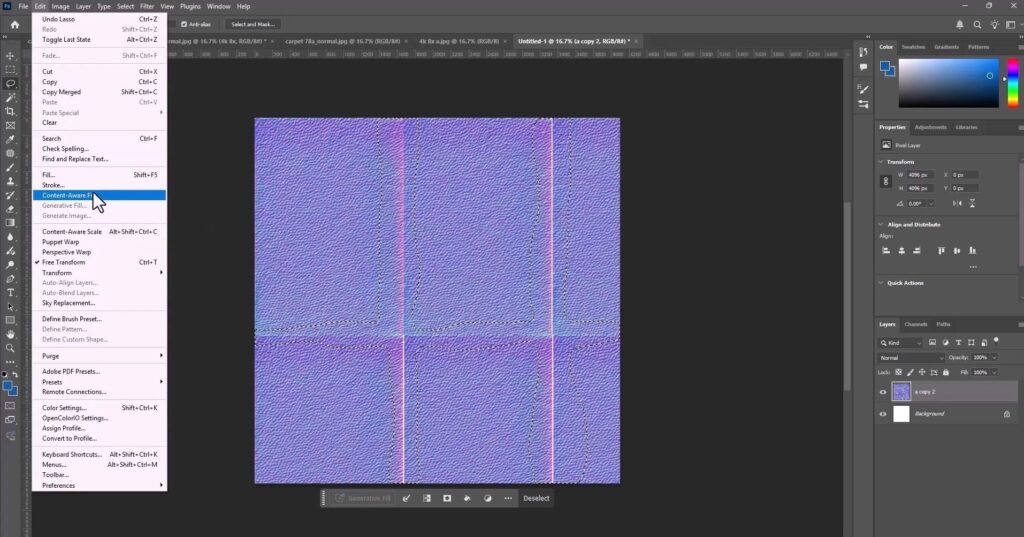Toggle lock image pixels brush icon
Screen dimensions: 1024x537
coord(910,372)
